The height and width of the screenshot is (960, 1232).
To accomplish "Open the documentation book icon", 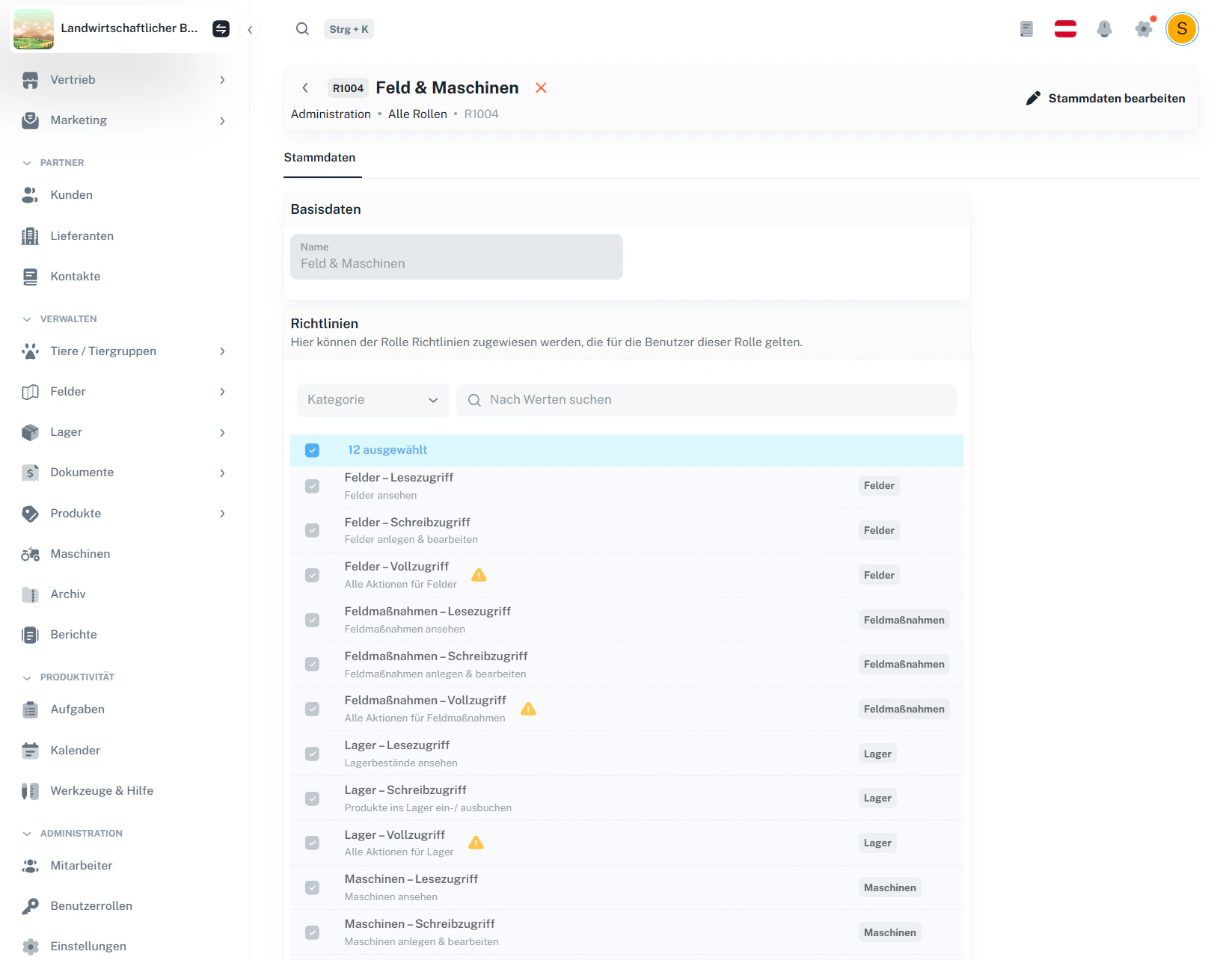I will (1026, 29).
